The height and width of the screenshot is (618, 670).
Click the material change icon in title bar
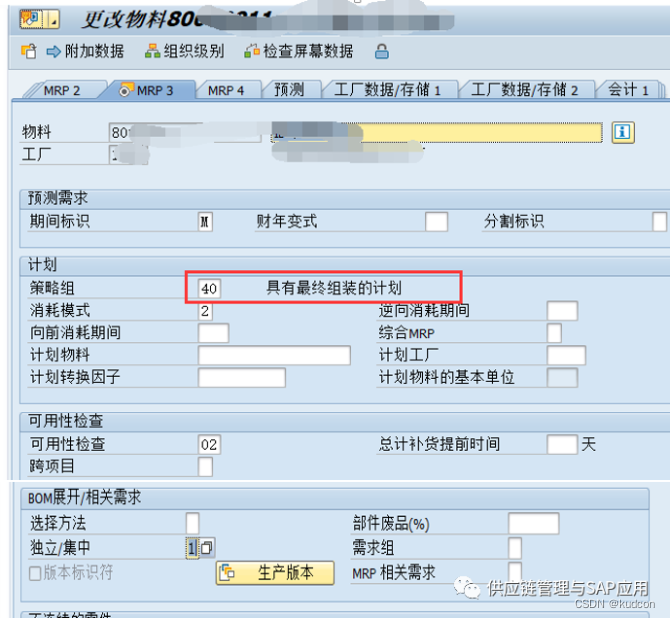click(32, 19)
